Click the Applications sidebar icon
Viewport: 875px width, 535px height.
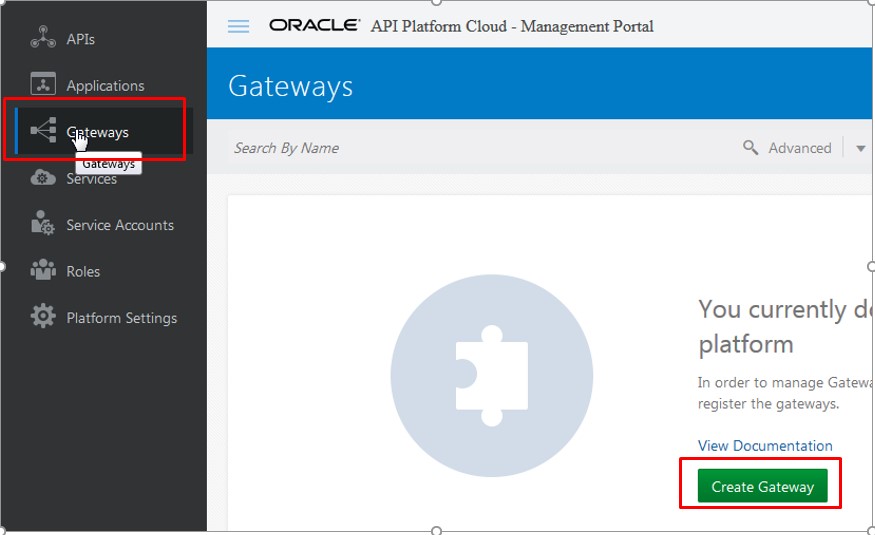coord(43,85)
